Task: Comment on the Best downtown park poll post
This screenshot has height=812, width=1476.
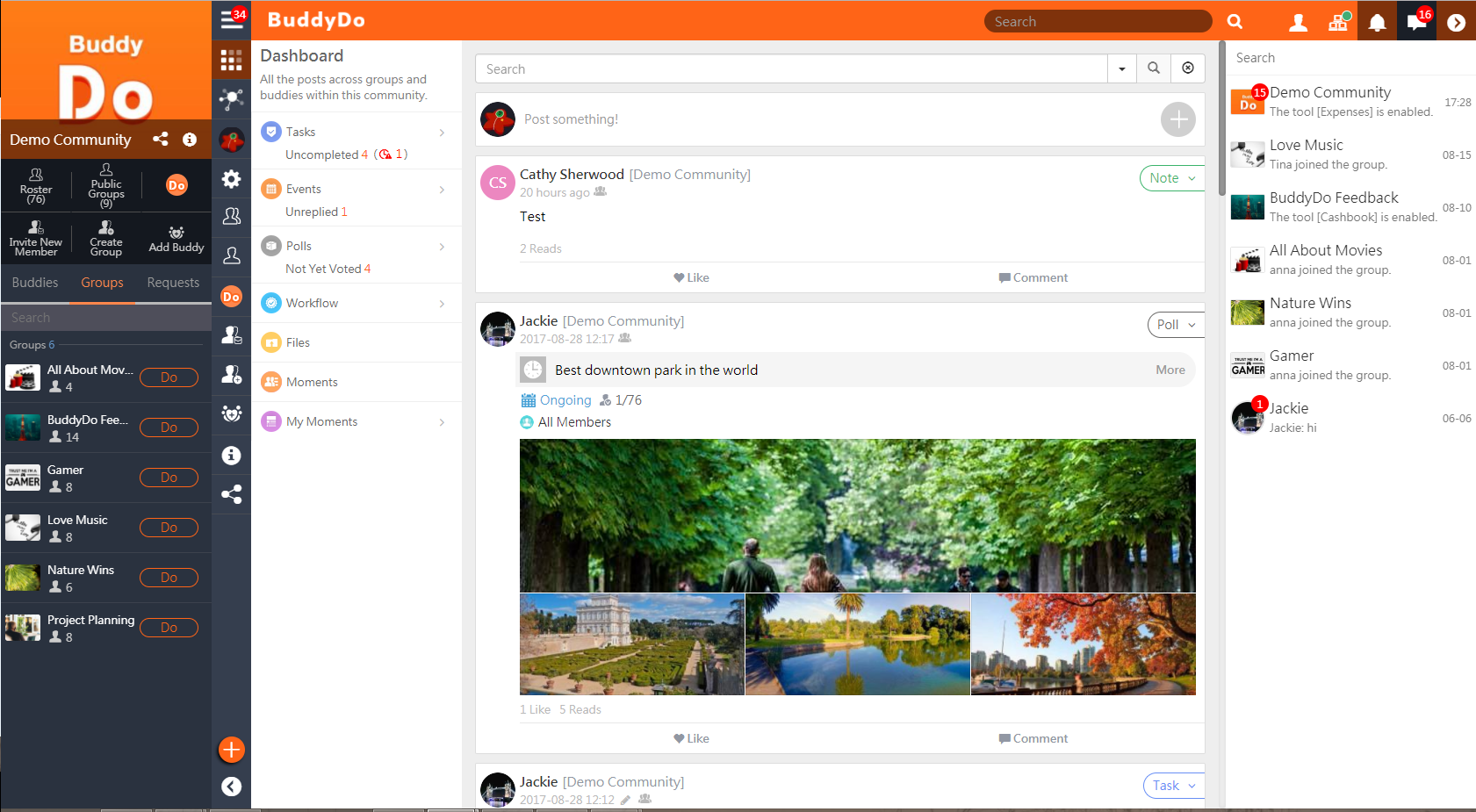Action: pyautogui.click(x=1033, y=738)
